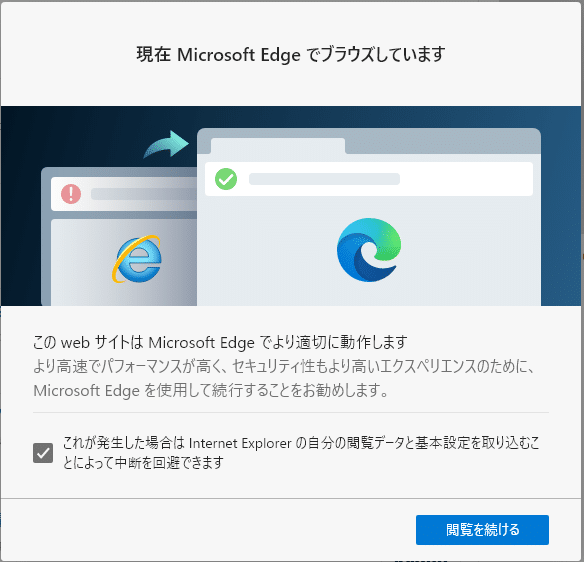Click the illustrated Edge window tab
Image resolution: width=584 pixels, height=562 pixels.
(x=278, y=146)
